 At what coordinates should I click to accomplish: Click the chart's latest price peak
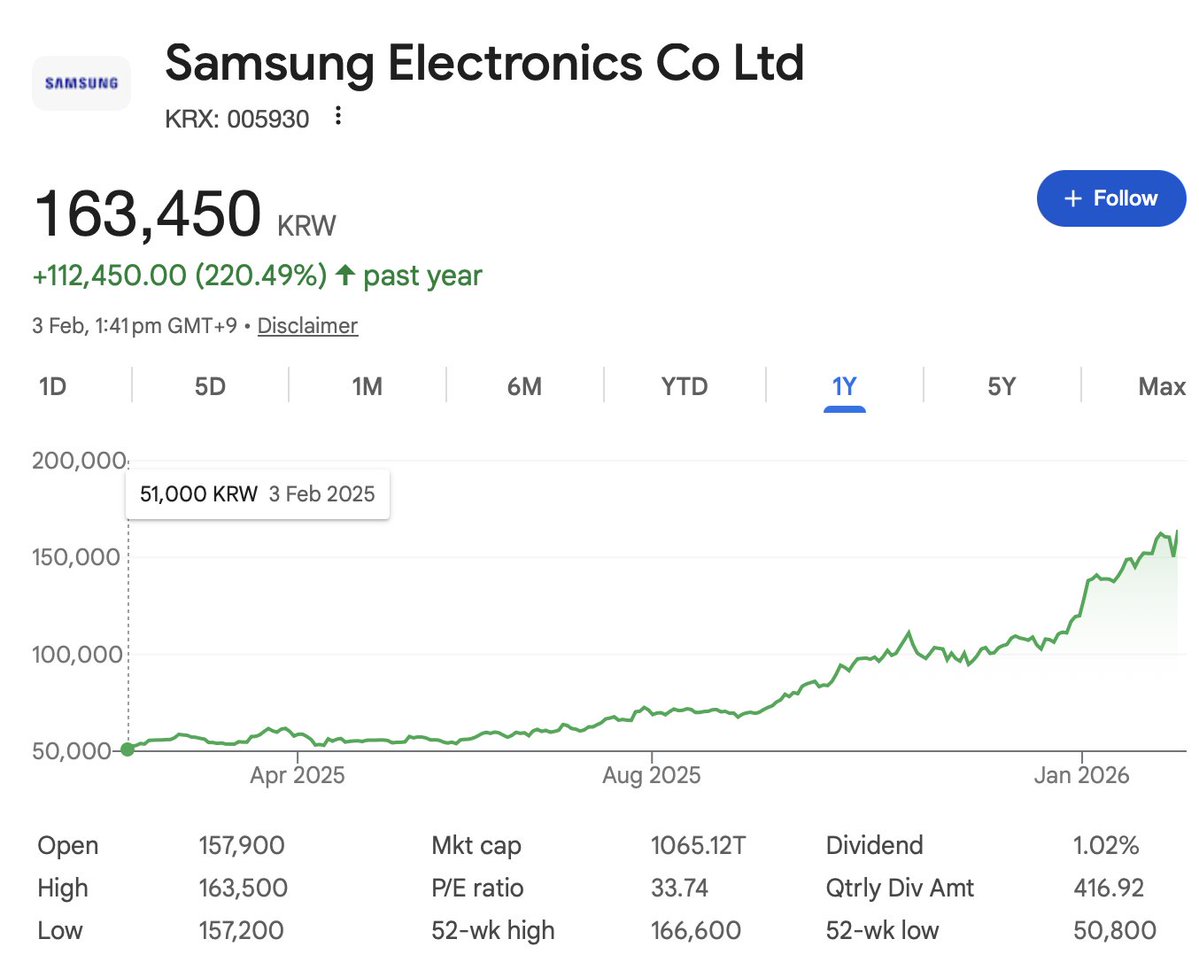(1177, 531)
